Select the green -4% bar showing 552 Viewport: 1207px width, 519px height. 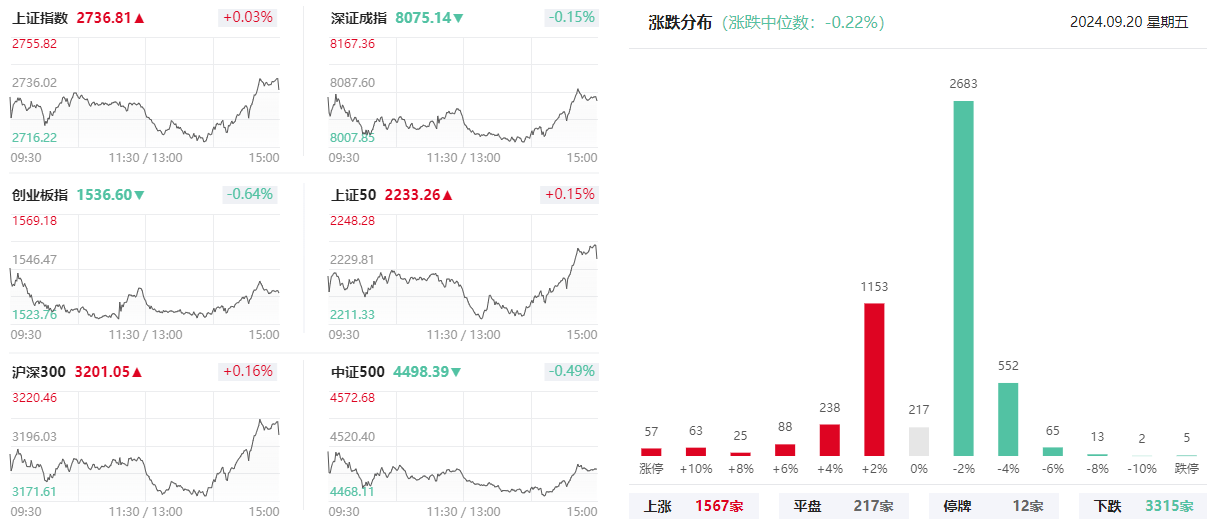pos(1008,419)
